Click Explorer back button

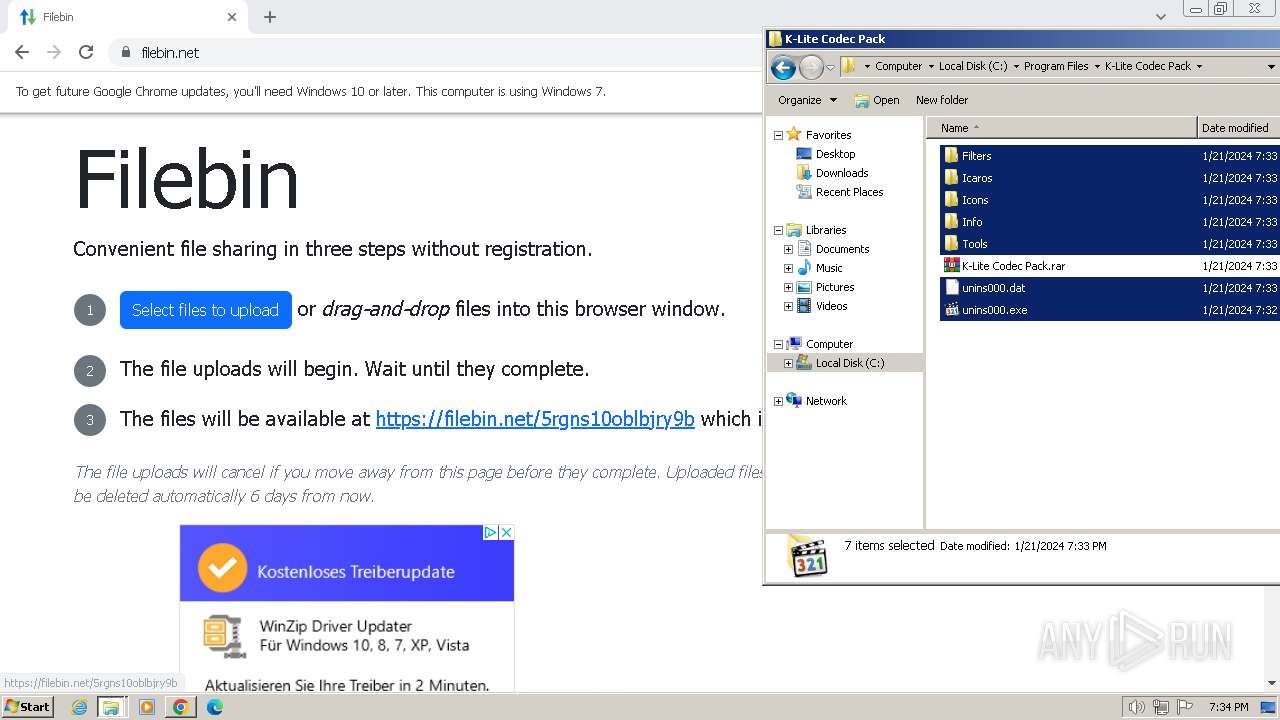(783, 67)
